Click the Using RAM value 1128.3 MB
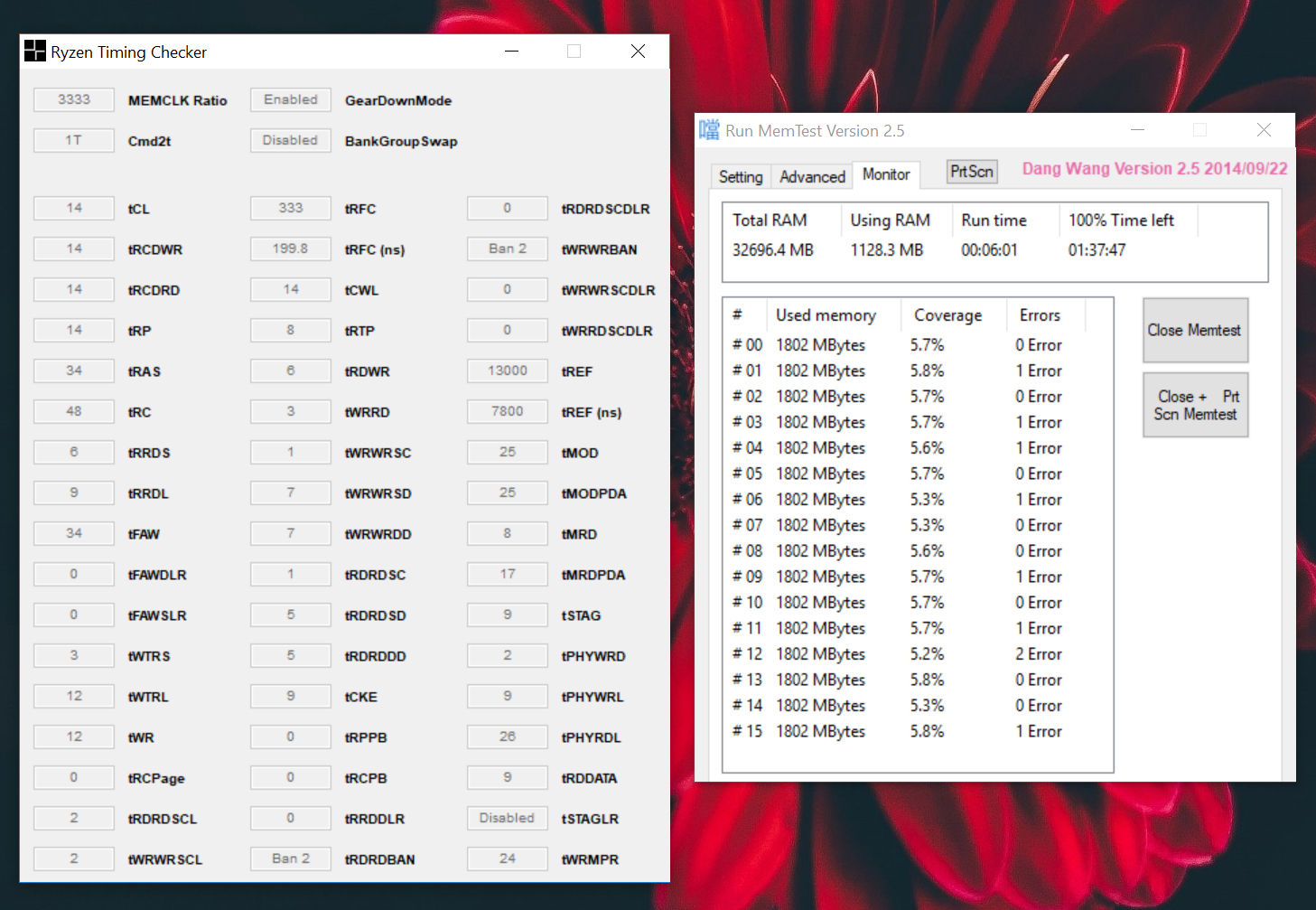1316x910 pixels. pyautogui.click(x=887, y=250)
